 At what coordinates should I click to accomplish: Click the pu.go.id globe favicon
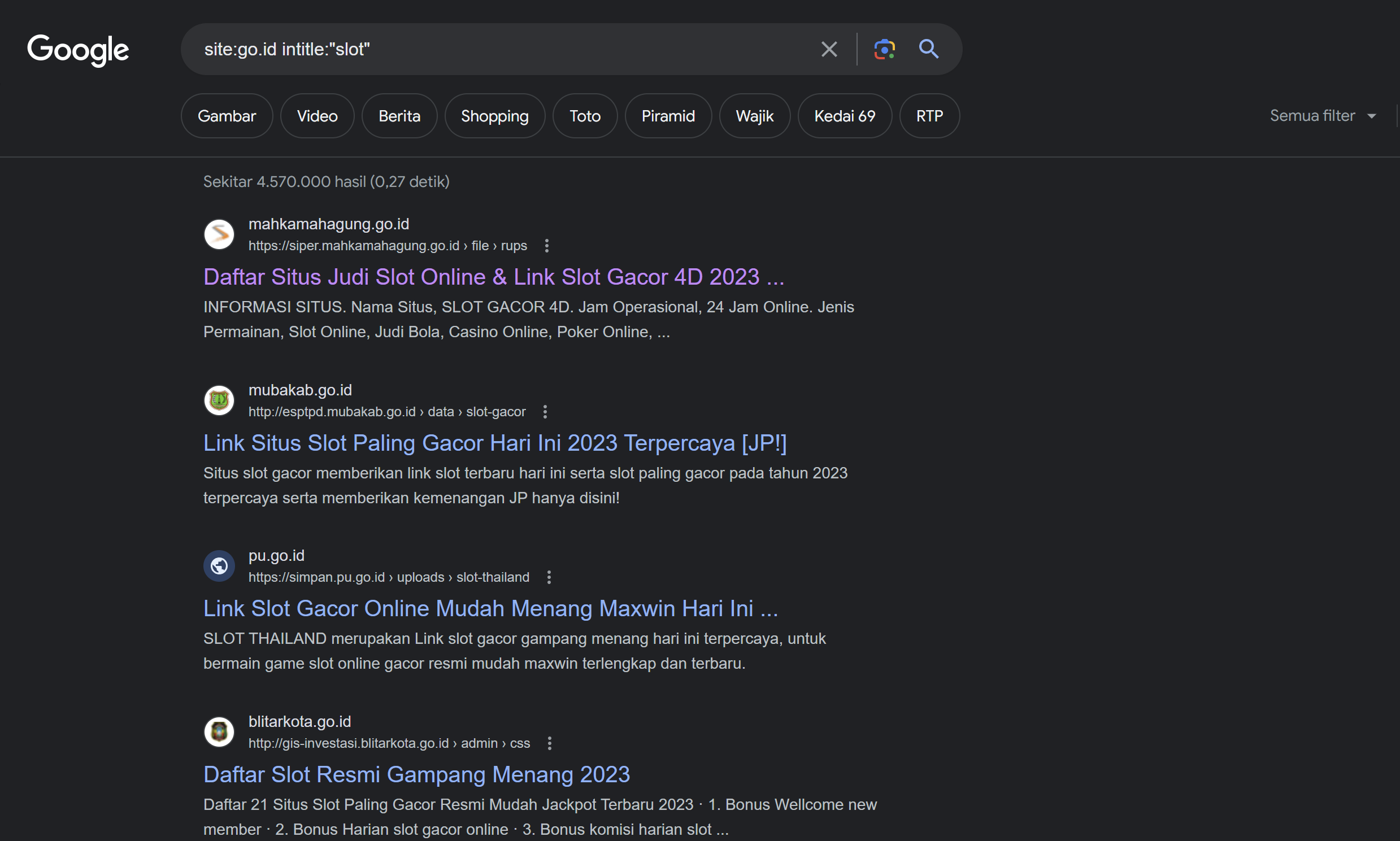pos(219,565)
